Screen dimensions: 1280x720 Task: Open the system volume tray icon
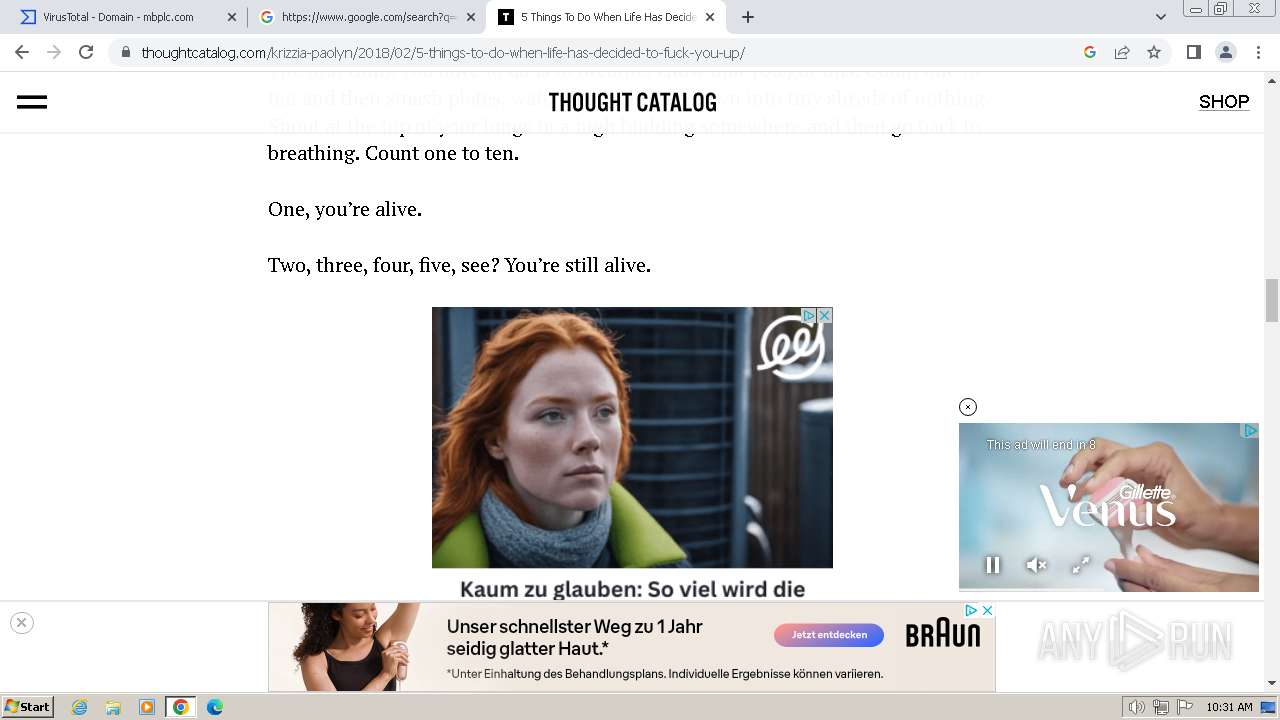click(1137, 707)
